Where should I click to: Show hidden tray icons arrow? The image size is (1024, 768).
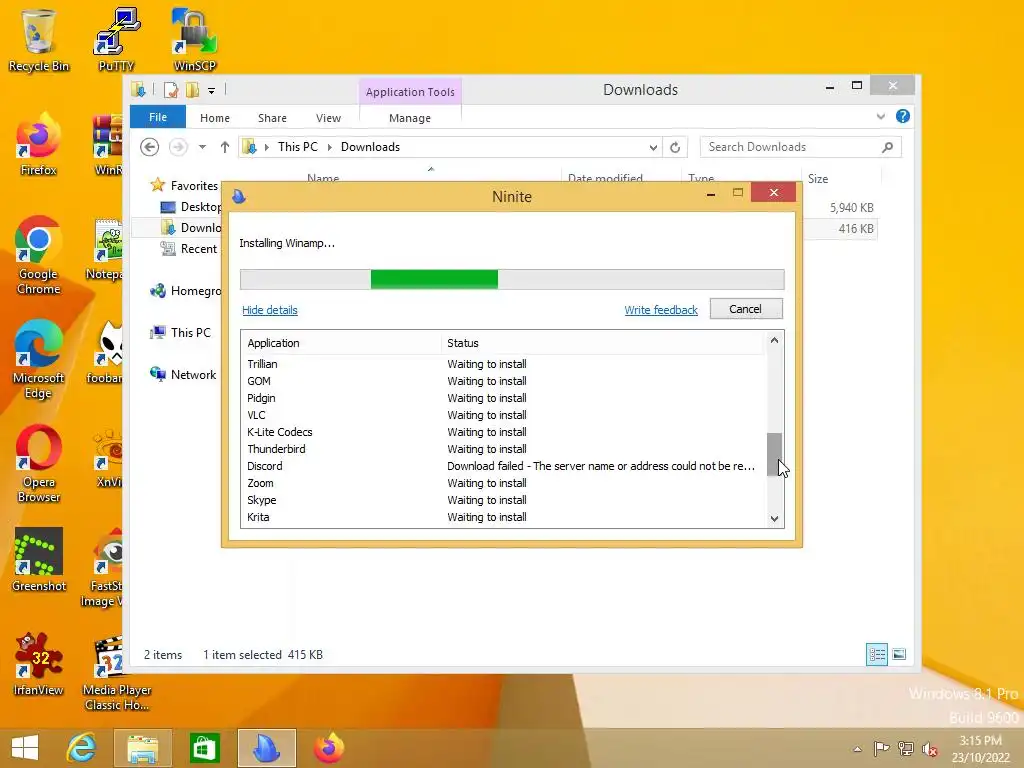[857, 749]
